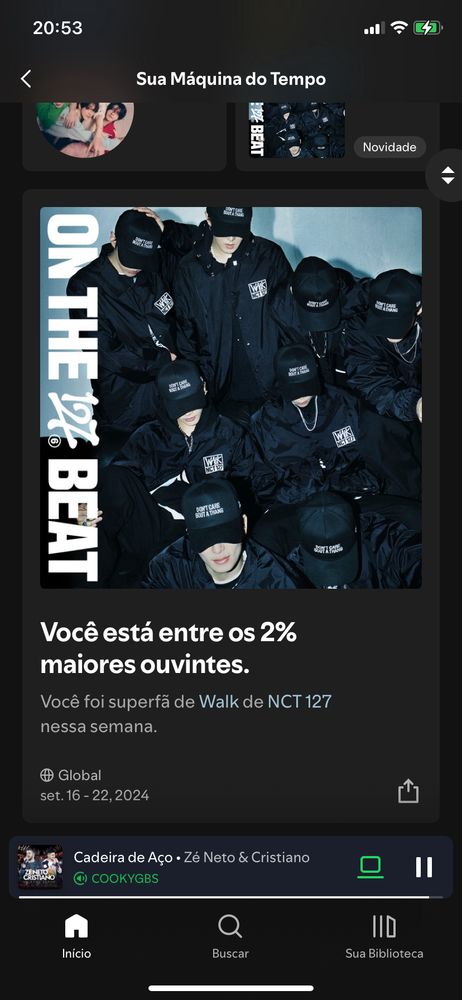Image resolution: width=462 pixels, height=1000 pixels.
Task: Tap the battery charging status icon
Action: (x=427, y=27)
